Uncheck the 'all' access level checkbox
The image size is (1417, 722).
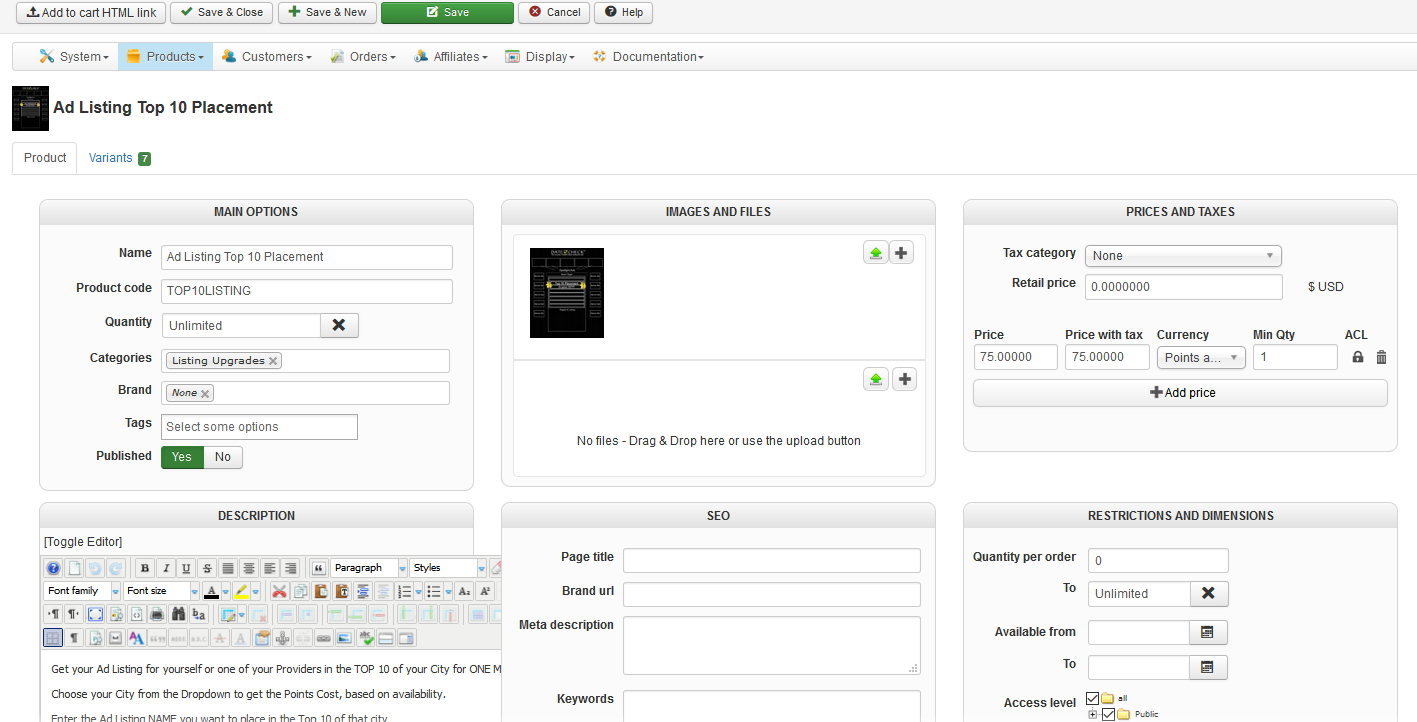[x=1092, y=698]
